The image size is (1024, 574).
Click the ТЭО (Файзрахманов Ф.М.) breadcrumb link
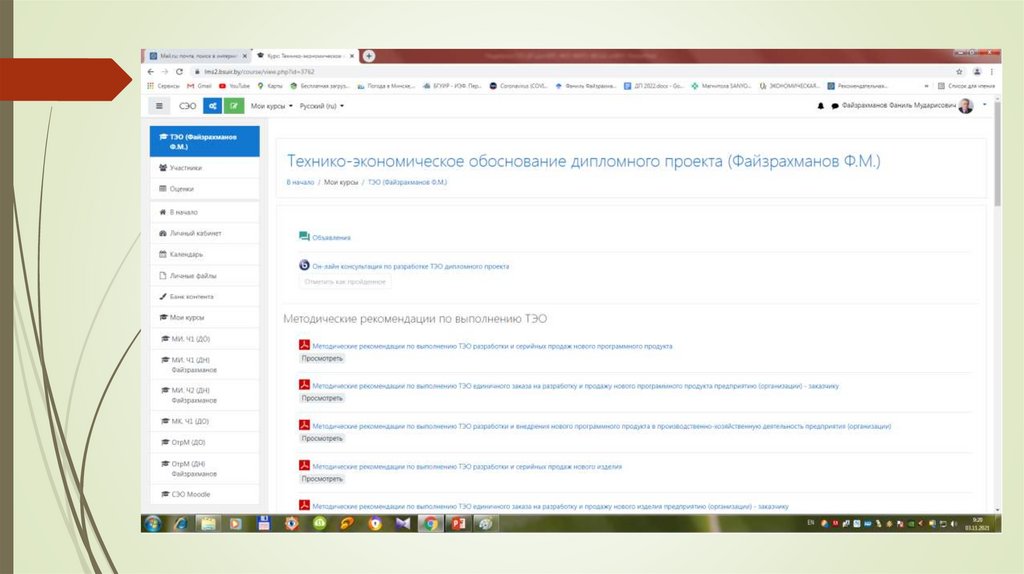tap(408, 182)
